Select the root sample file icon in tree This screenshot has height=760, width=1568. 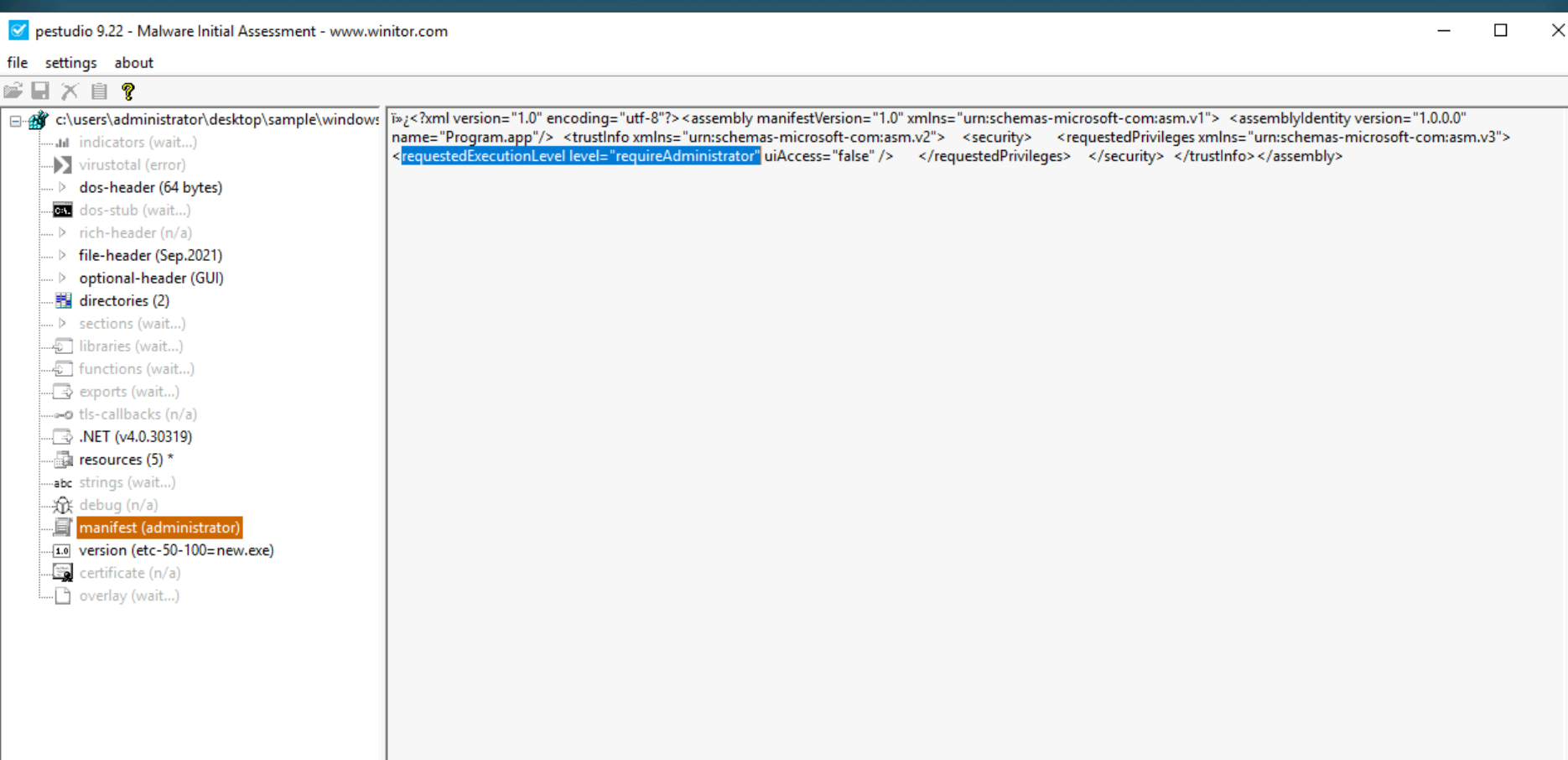[x=38, y=120]
